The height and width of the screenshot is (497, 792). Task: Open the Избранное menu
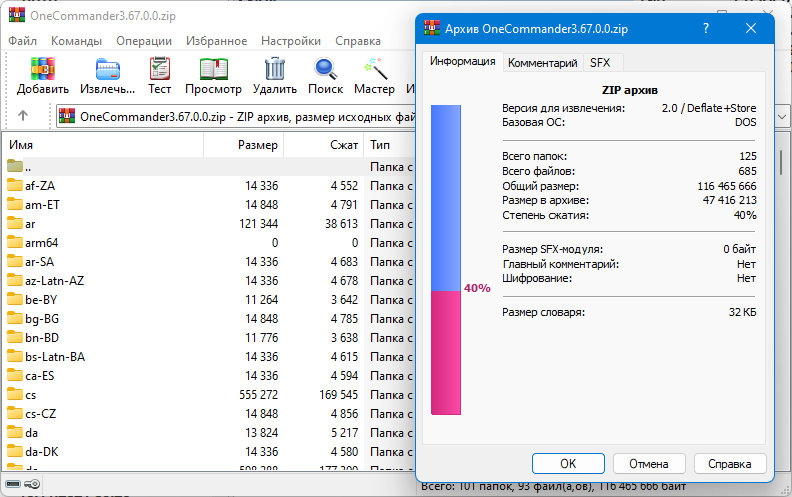(x=216, y=41)
